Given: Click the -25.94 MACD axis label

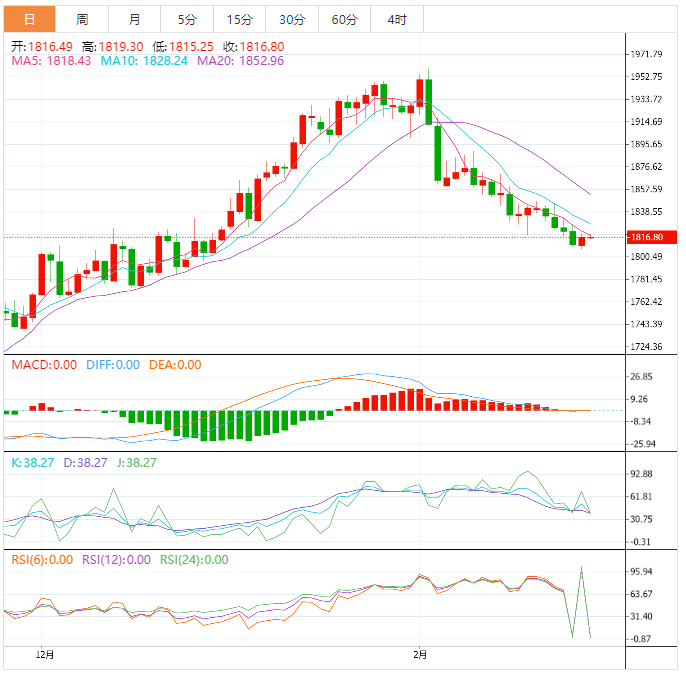Looking at the screenshot, I should 643,444.
